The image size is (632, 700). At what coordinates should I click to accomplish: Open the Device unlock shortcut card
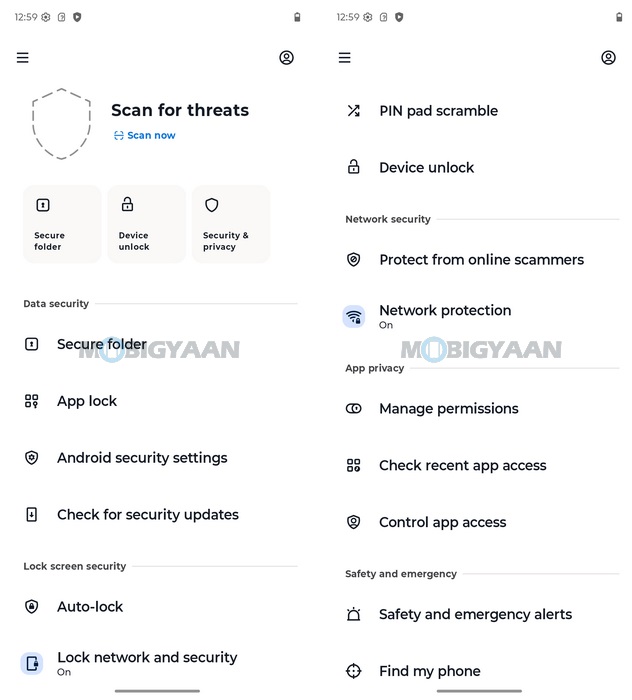click(x=146, y=224)
